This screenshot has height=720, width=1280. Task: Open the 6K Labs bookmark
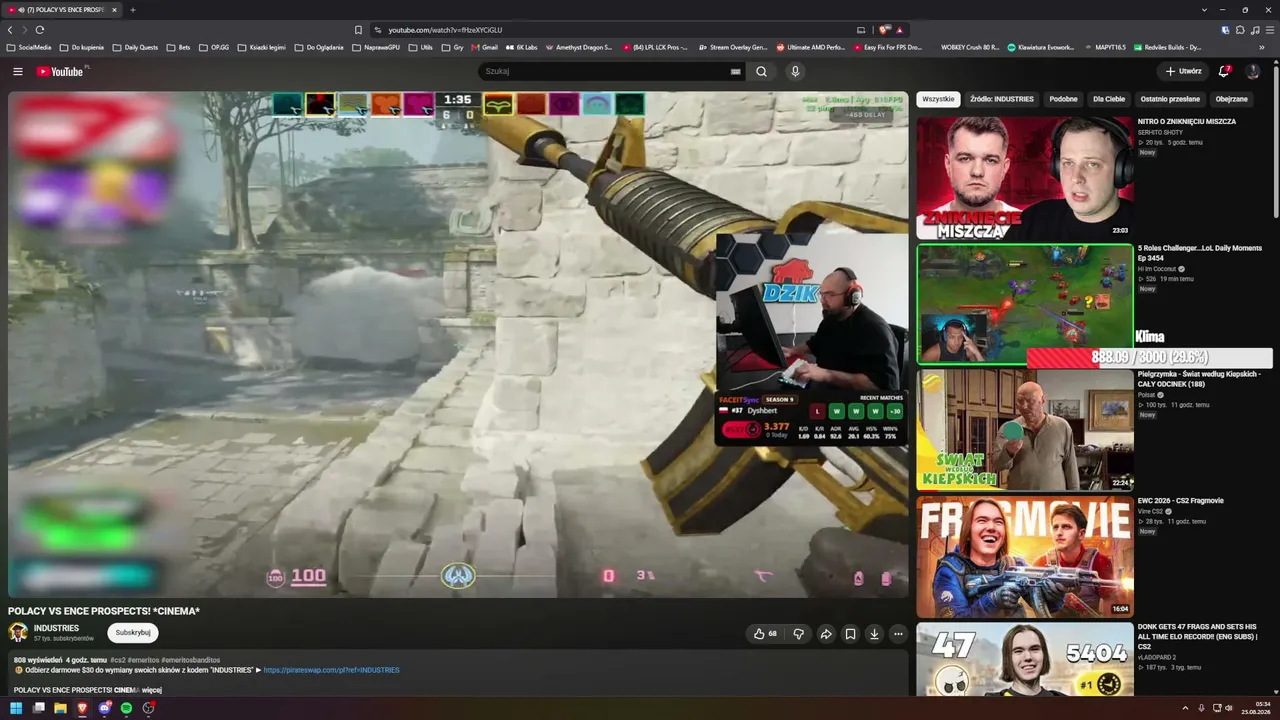click(x=522, y=47)
